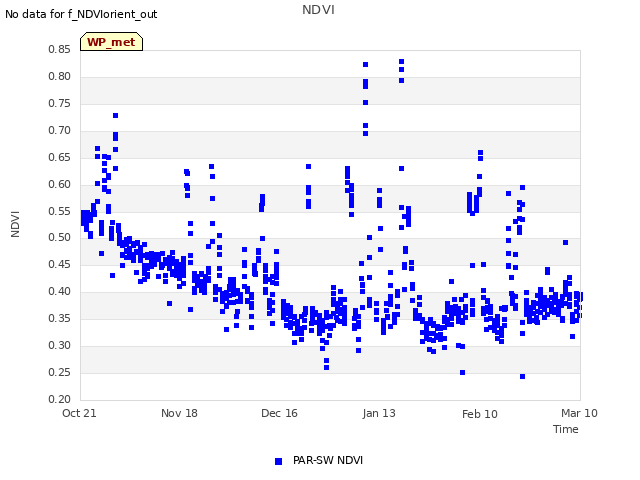Click the 'No data for f_NDVIorient_out' message
Screen dimensions: 640x480
coord(81,14)
